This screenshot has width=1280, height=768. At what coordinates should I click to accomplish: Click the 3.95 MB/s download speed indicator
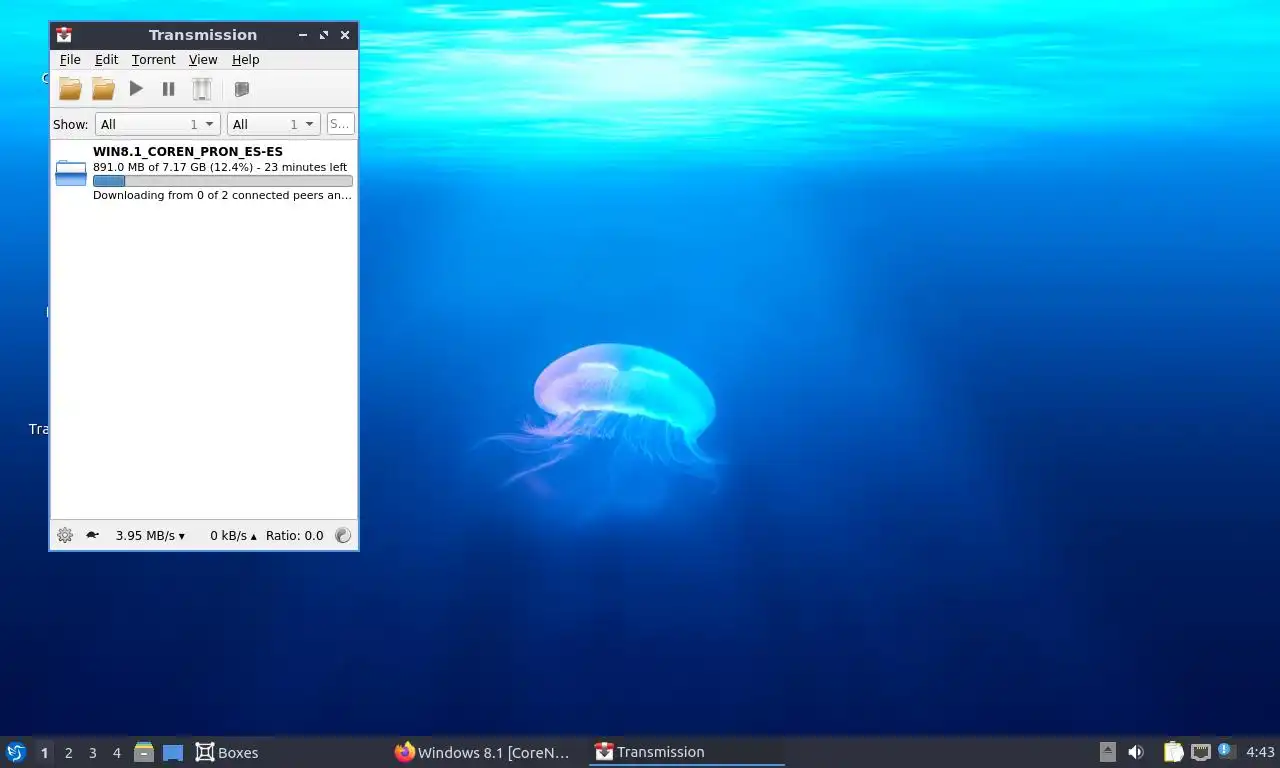[x=150, y=535]
